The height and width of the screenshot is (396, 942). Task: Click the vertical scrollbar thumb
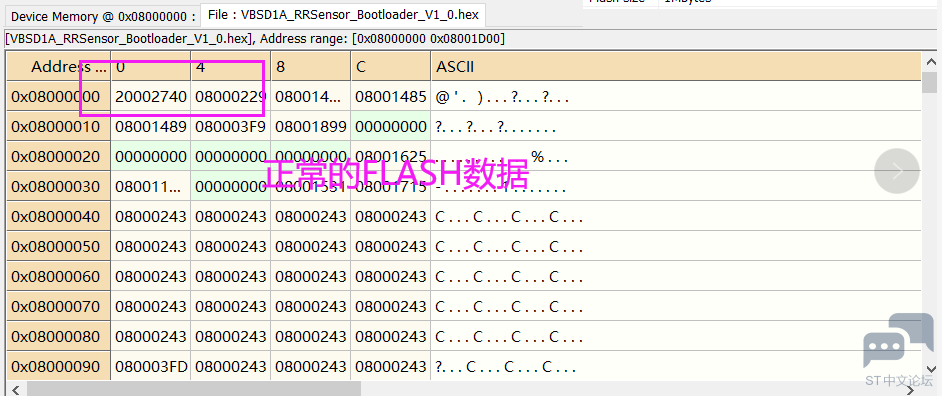point(930,83)
